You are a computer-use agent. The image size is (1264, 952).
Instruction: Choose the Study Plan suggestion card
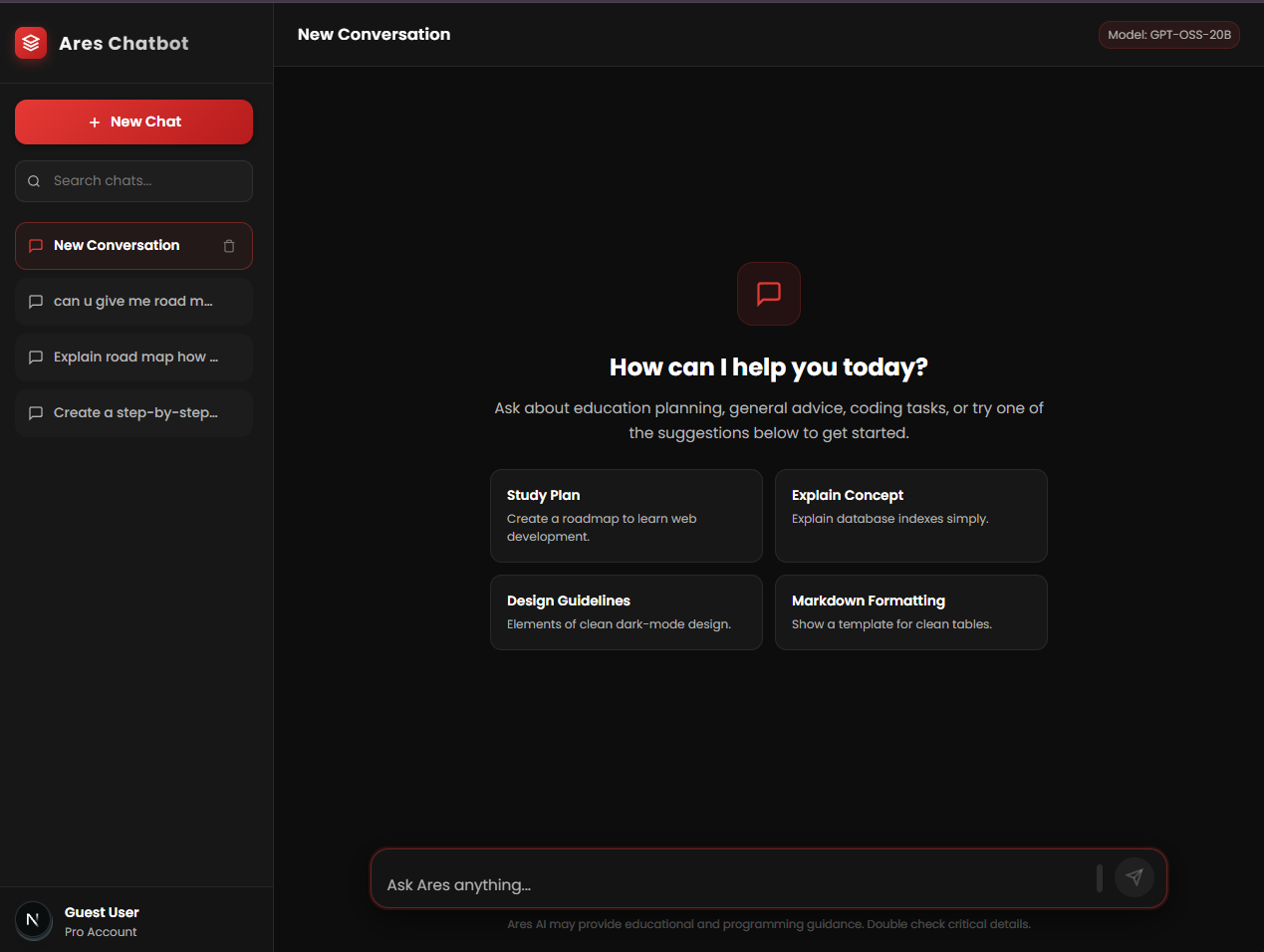pos(627,516)
